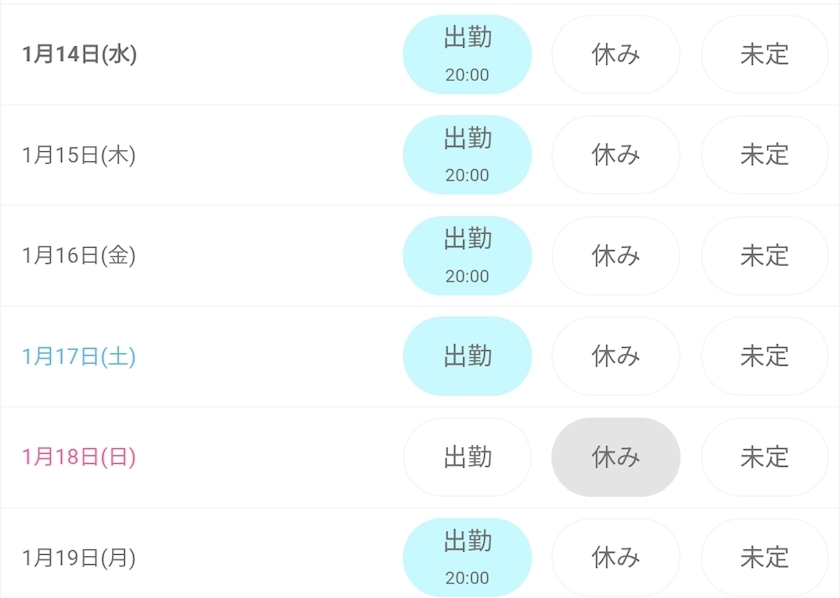Screen dimensions: 840x598
Task: Mark 1月16日(金) as 休み
Action: point(616,256)
